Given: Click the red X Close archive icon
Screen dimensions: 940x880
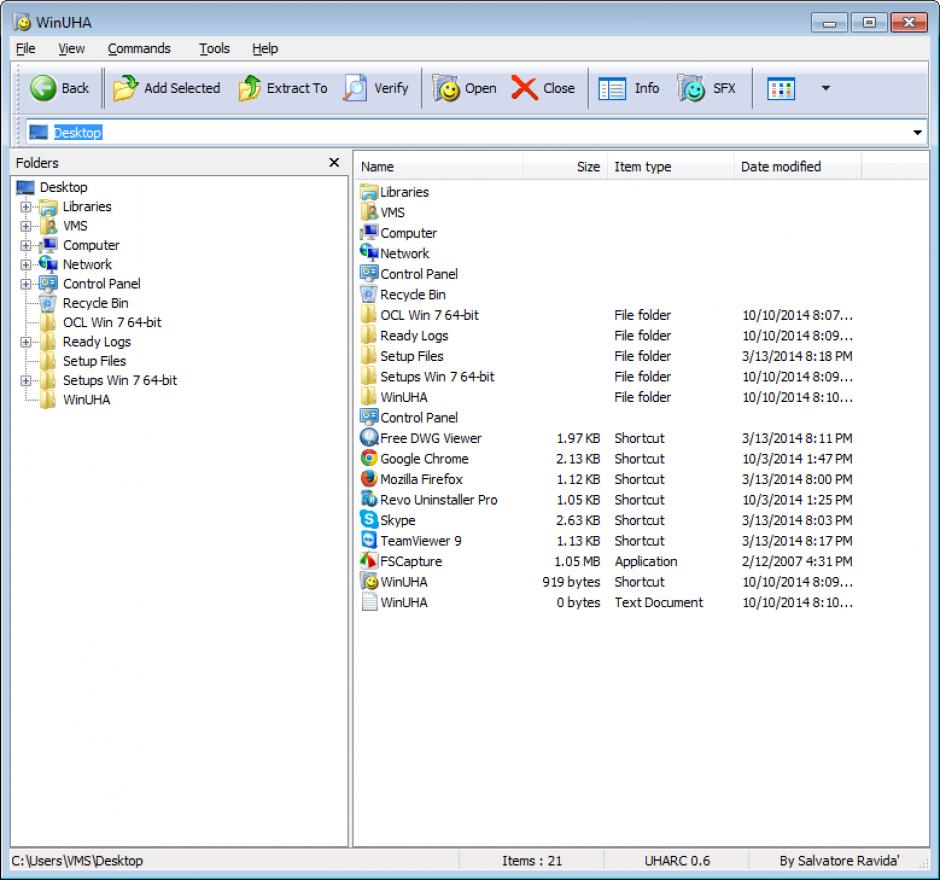Looking at the screenshot, I should pos(524,88).
